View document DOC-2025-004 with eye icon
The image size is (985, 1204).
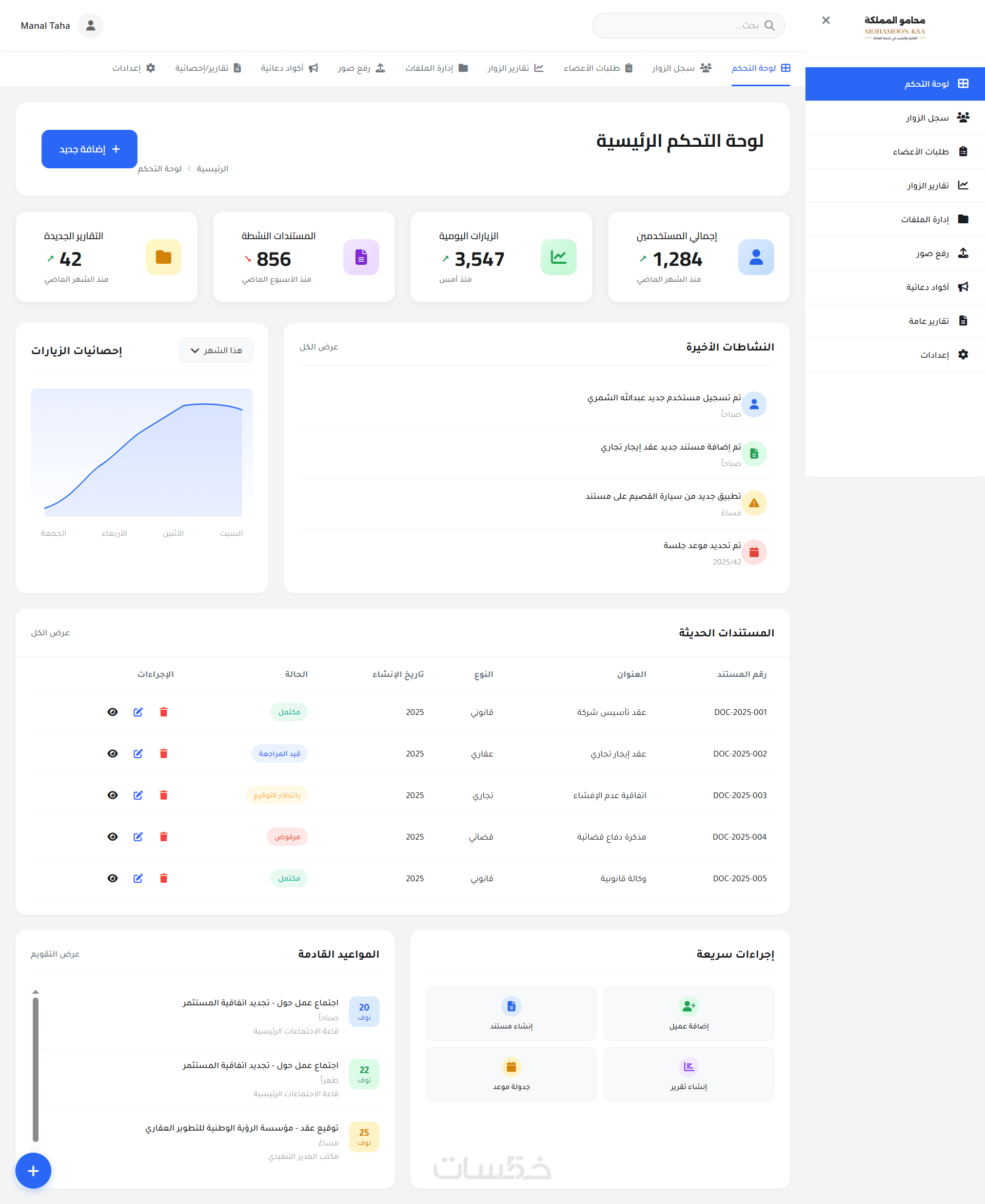[x=112, y=837]
